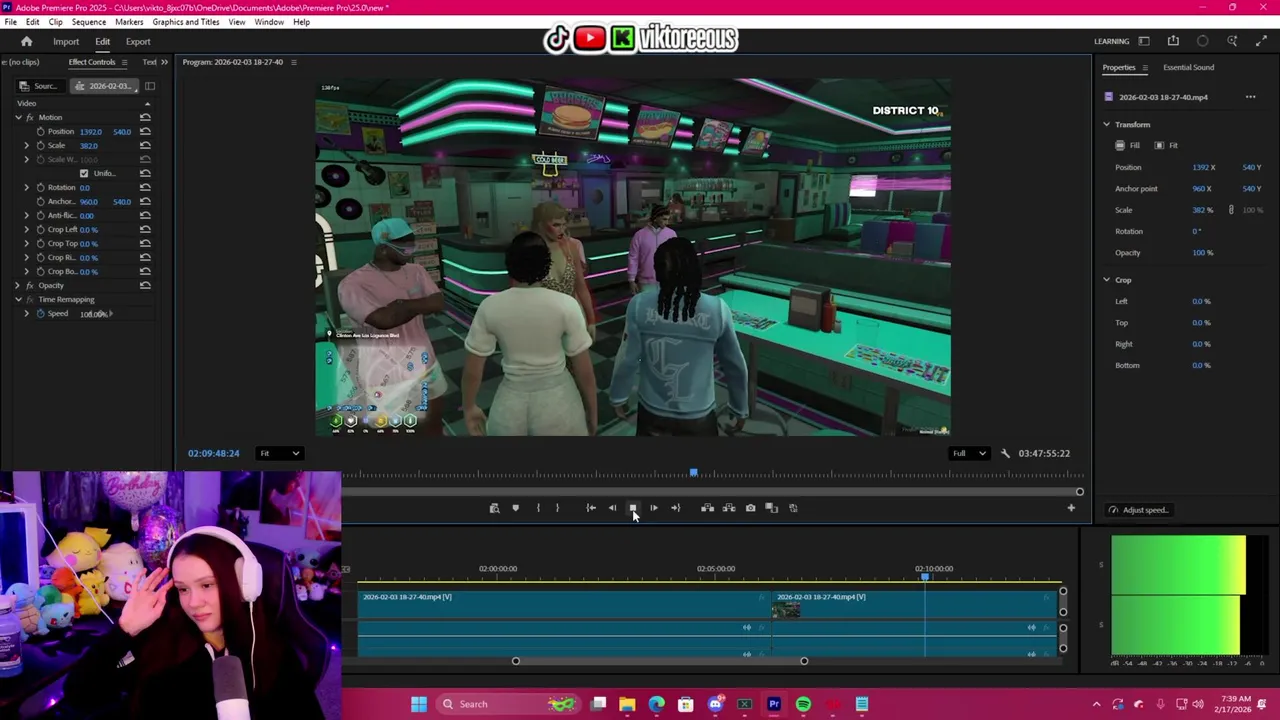Collapse Crop section in Properties
Screen dimensions: 1280x720
pos(1107,279)
